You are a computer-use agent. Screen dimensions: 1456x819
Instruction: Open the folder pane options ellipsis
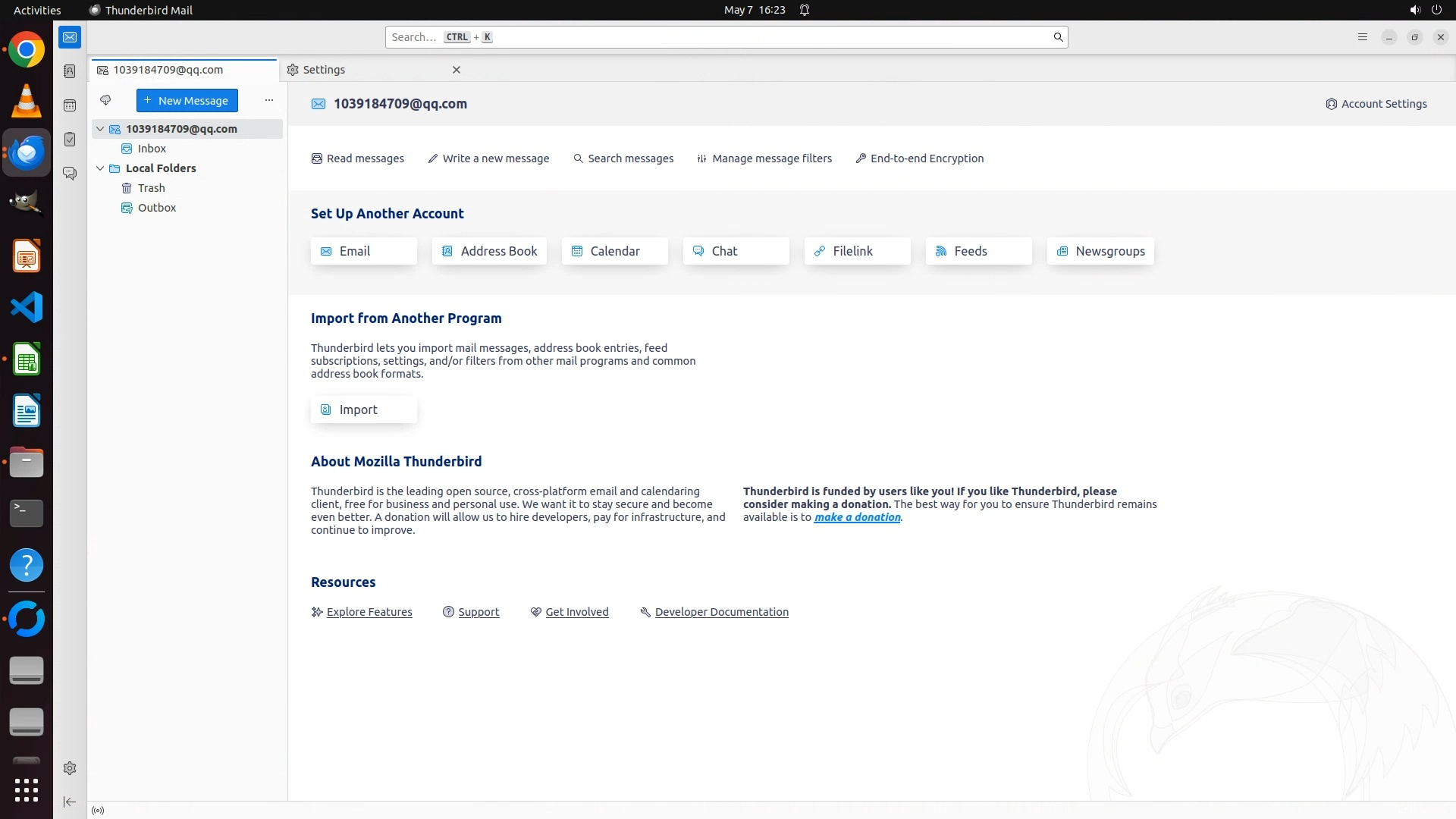pos(268,100)
